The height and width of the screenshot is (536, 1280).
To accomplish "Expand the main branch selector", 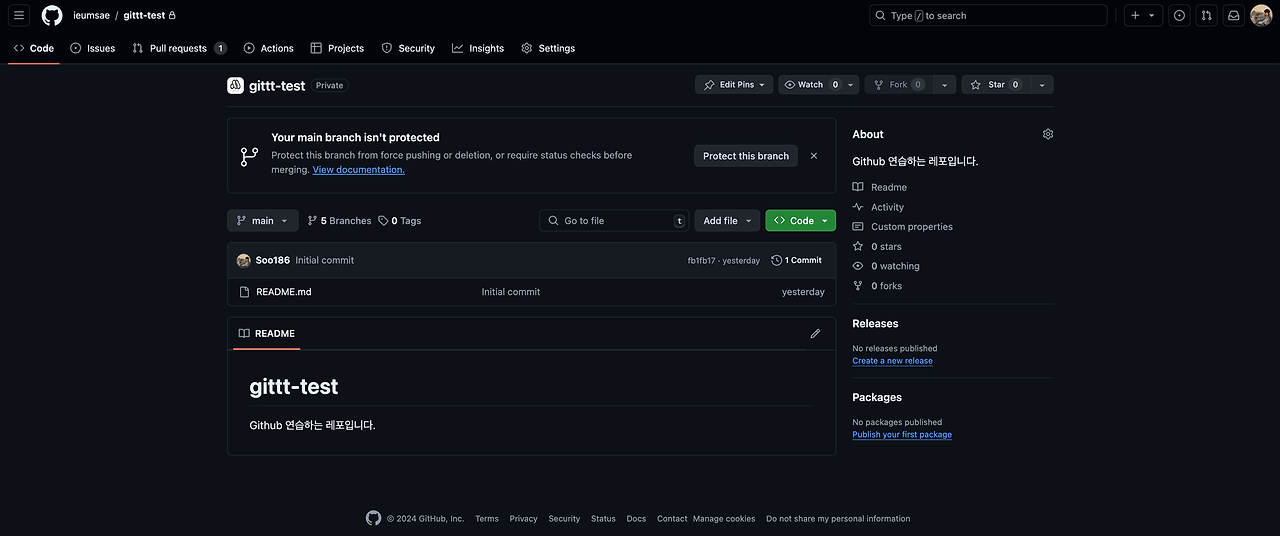I will [262, 221].
